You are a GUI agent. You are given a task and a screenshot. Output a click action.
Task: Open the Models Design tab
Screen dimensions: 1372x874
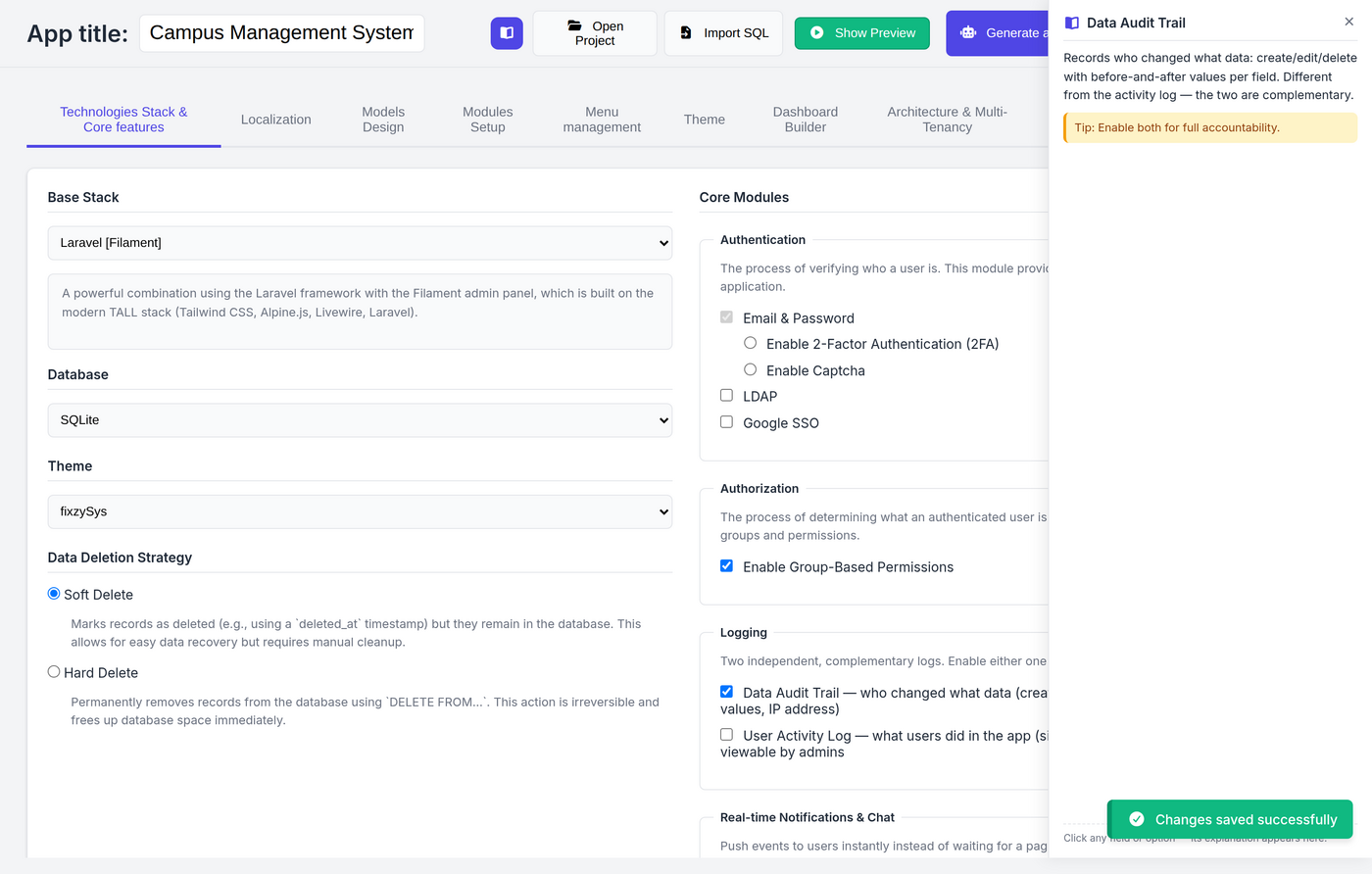tap(383, 120)
